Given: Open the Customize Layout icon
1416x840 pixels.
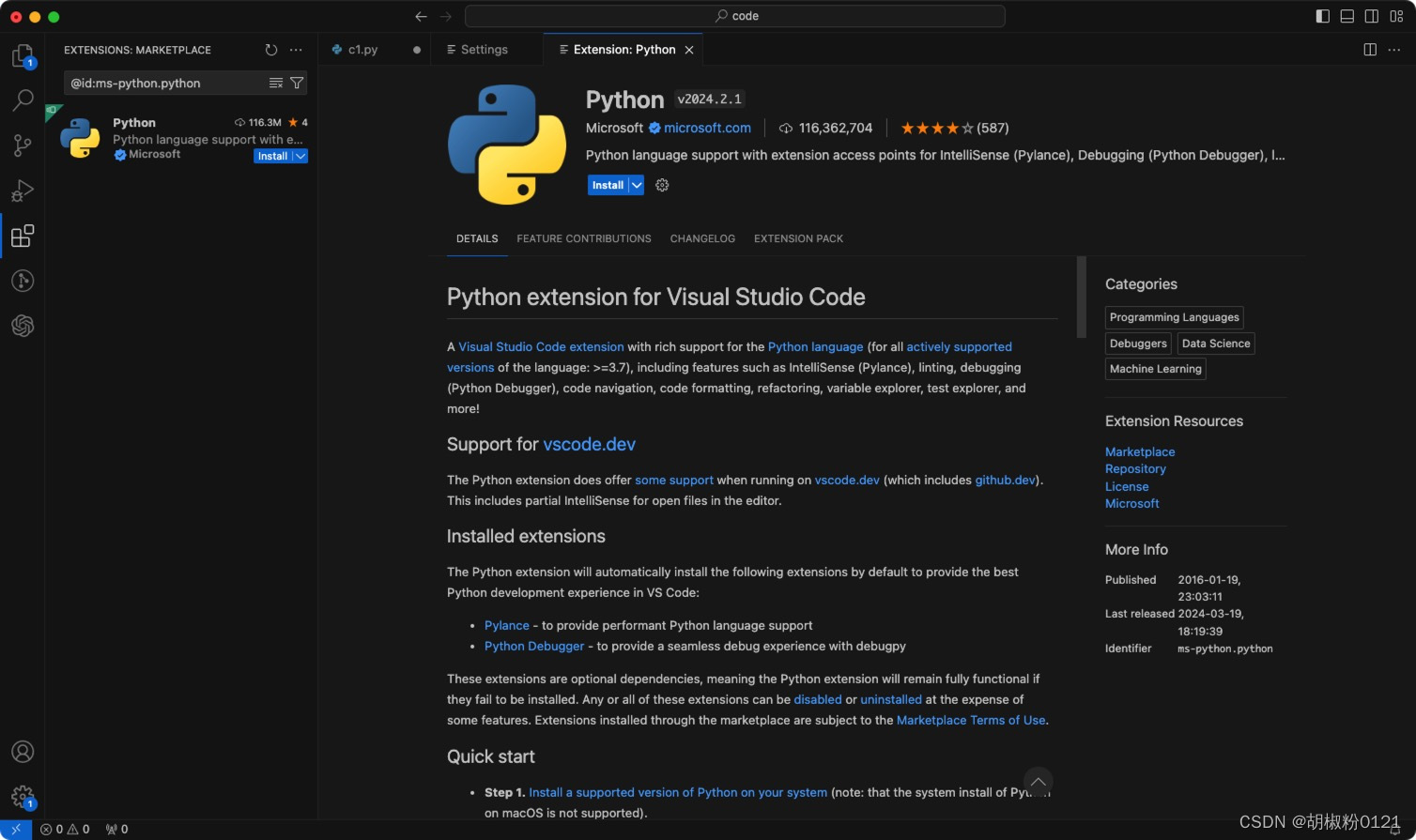Looking at the screenshot, I should click(1396, 16).
